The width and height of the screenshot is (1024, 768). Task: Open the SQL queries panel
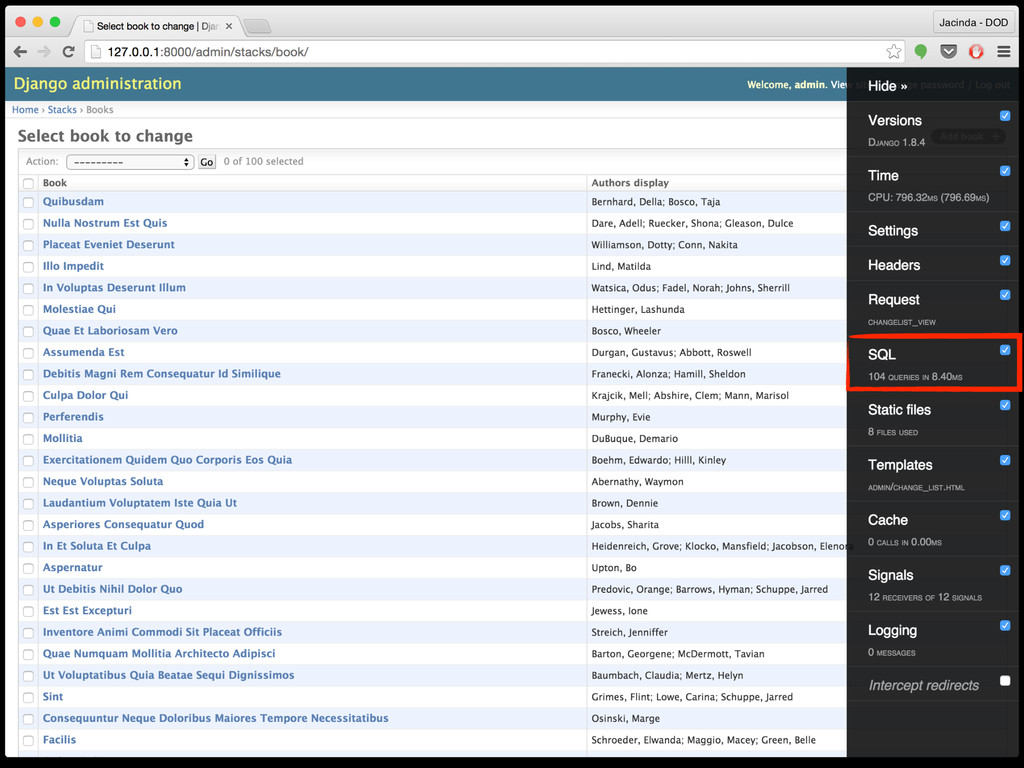point(882,355)
